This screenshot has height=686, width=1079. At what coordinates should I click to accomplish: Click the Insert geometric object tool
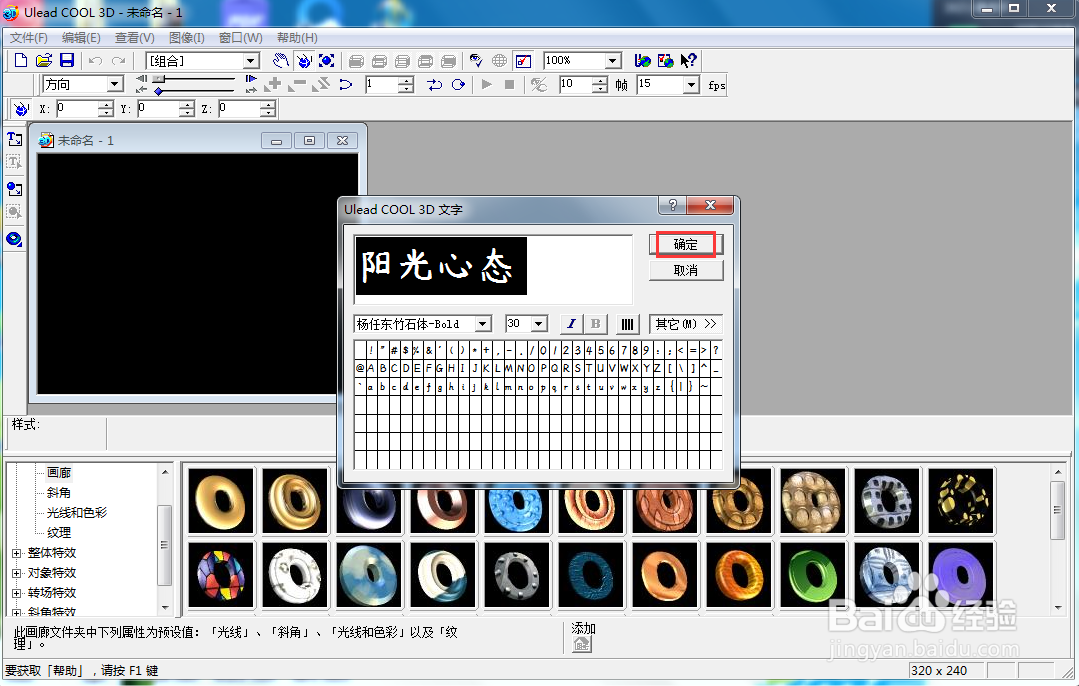tap(14, 239)
